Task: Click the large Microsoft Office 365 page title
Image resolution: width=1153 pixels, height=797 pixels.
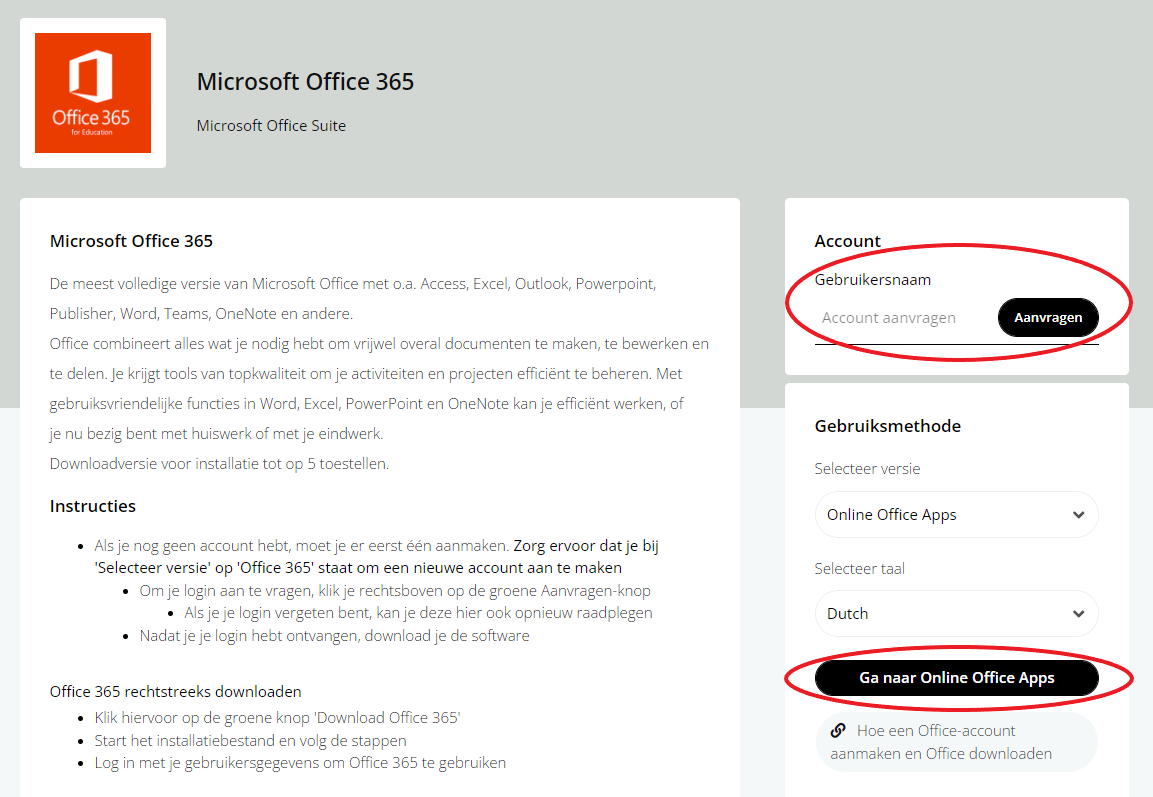Action: click(305, 82)
